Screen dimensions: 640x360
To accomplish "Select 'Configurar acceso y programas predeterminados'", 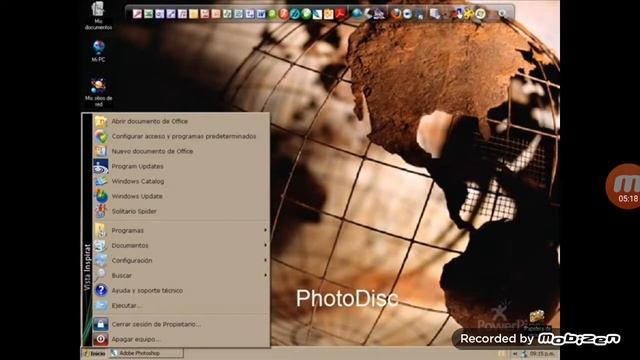I will (180, 136).
